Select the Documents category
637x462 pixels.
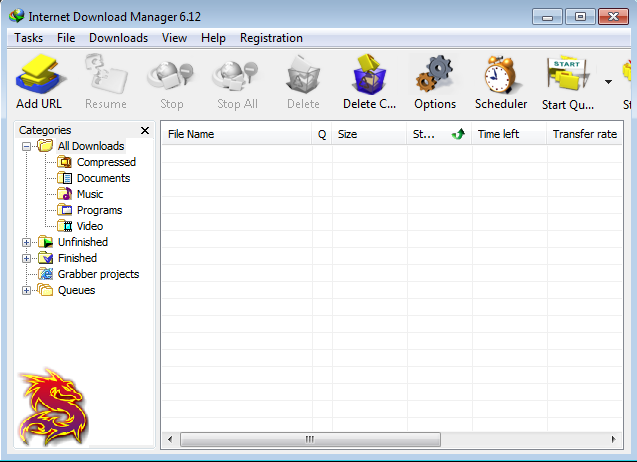103,178
